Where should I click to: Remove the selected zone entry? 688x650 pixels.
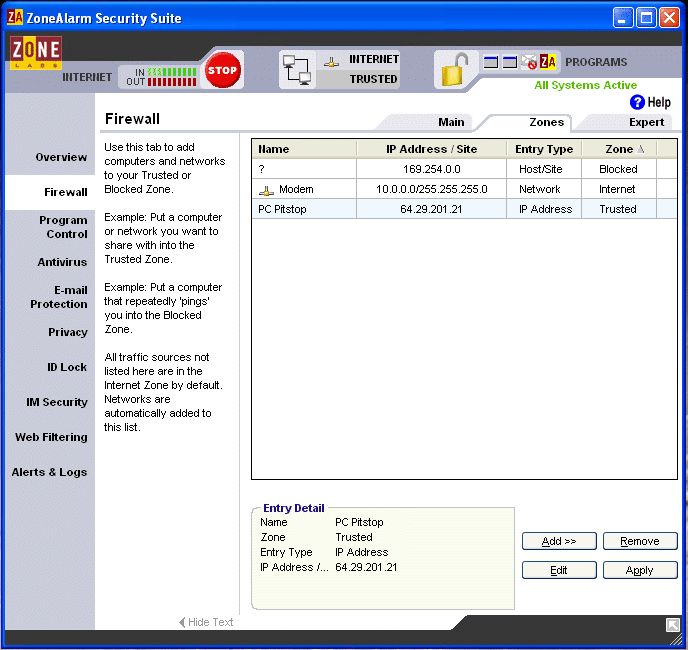[x=639, y=541]
